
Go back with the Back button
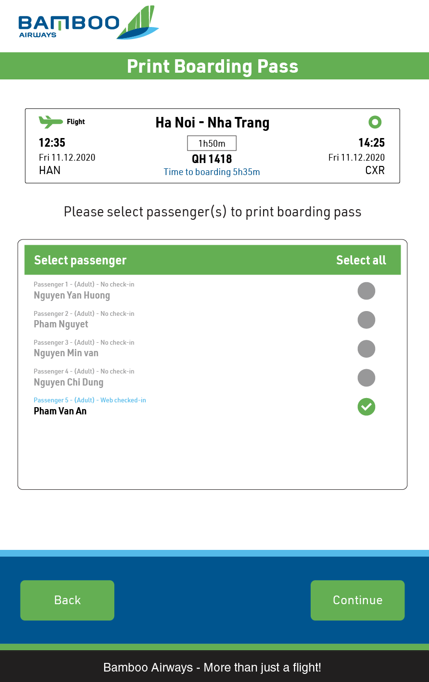67,600
